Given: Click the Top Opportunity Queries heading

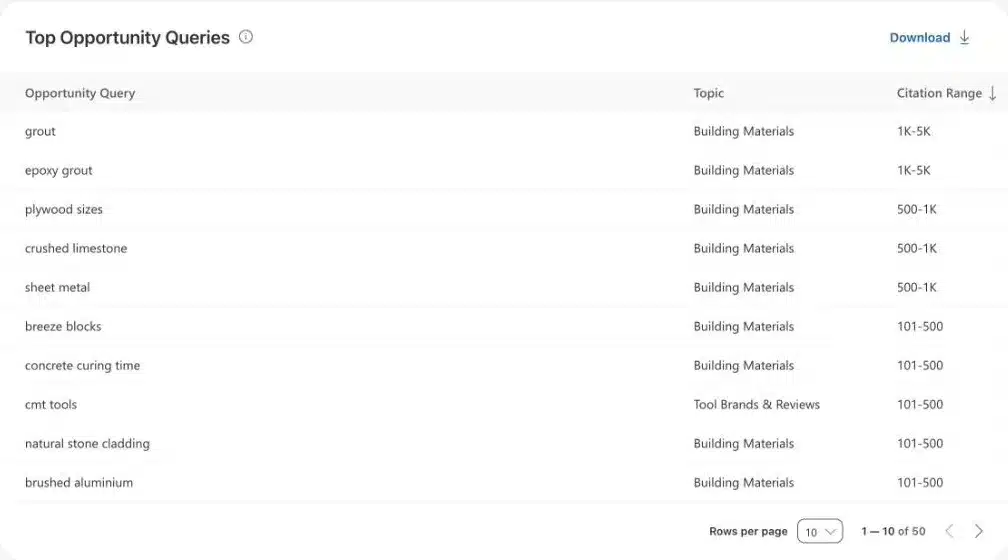Looking at the screenshot, I should 127,37.
